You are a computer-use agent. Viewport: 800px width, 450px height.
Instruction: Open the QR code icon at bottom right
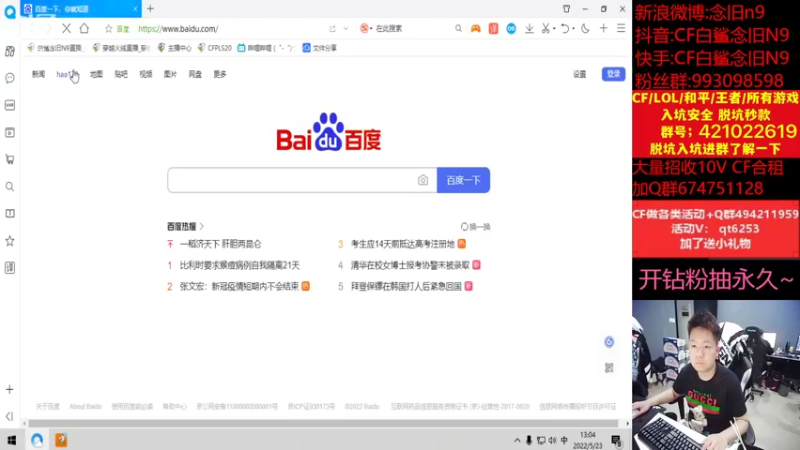pos(609,368)
